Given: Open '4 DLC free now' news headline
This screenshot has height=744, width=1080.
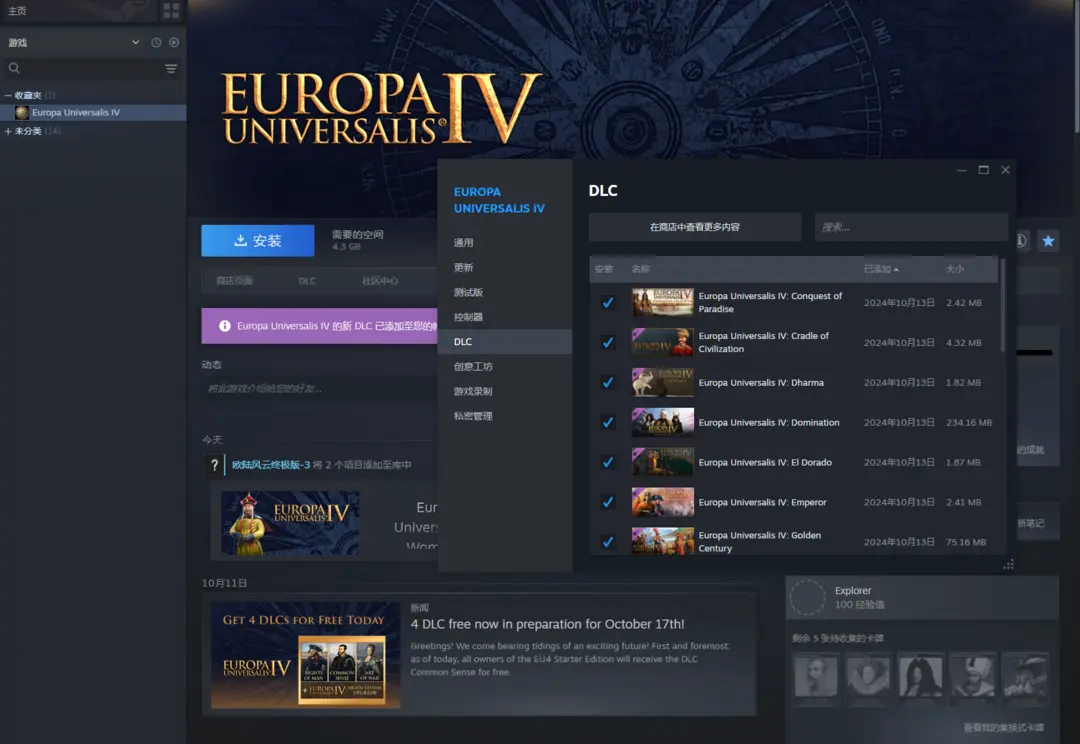Looking at the screenshot, I should tap(548, 624).
